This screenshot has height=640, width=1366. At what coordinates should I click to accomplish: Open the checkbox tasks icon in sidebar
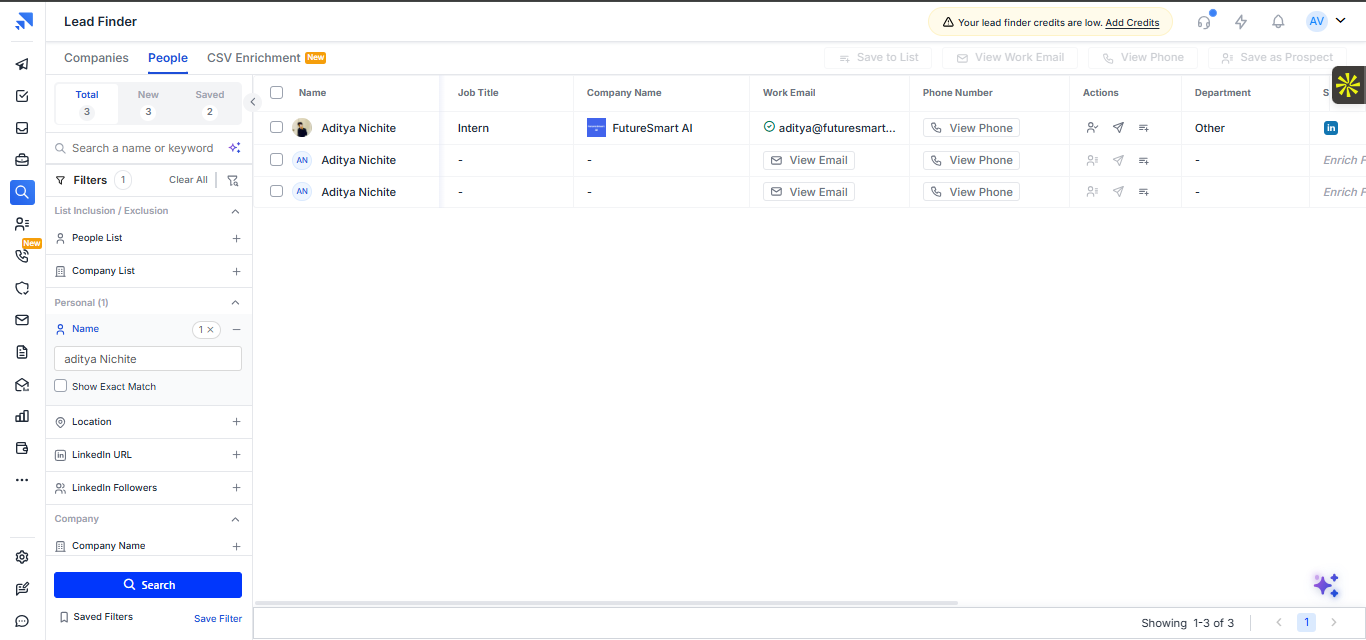point(22,96)
